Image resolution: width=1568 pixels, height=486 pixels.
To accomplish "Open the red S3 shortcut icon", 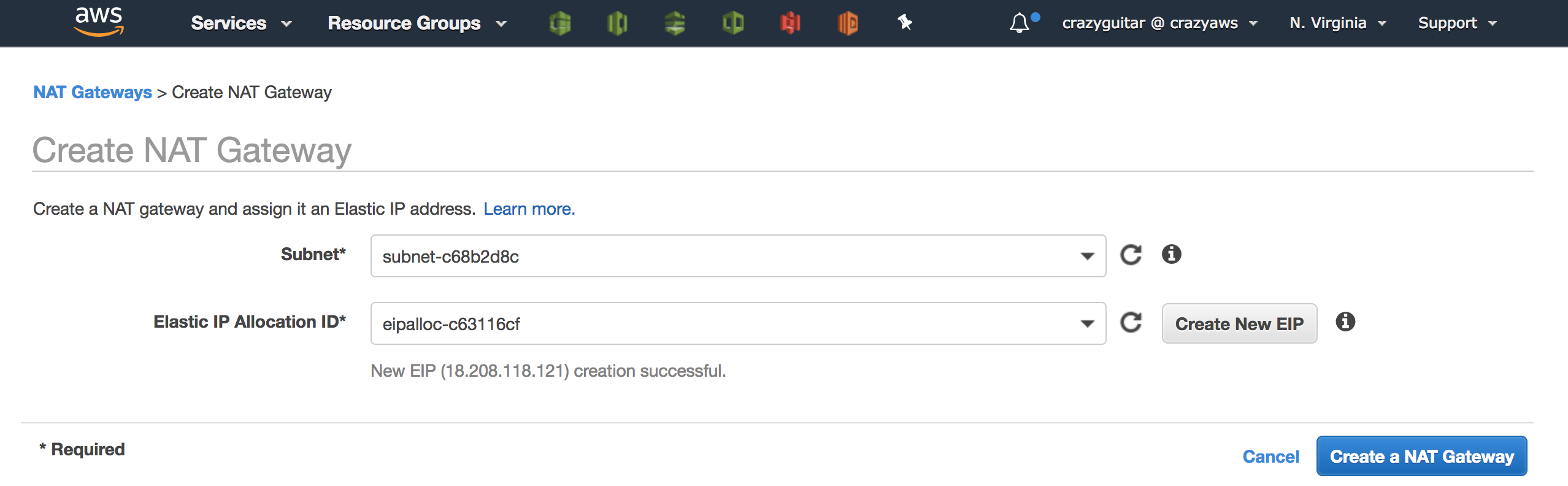I will pos(790,23).
